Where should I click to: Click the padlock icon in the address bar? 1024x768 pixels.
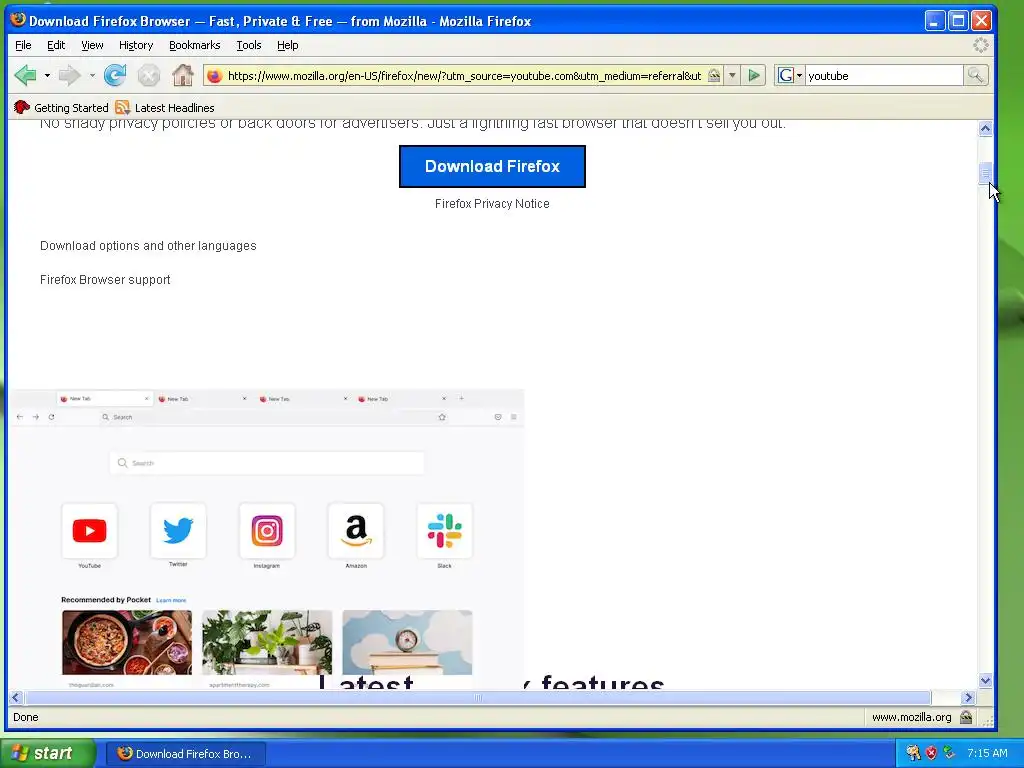(714, 76)
